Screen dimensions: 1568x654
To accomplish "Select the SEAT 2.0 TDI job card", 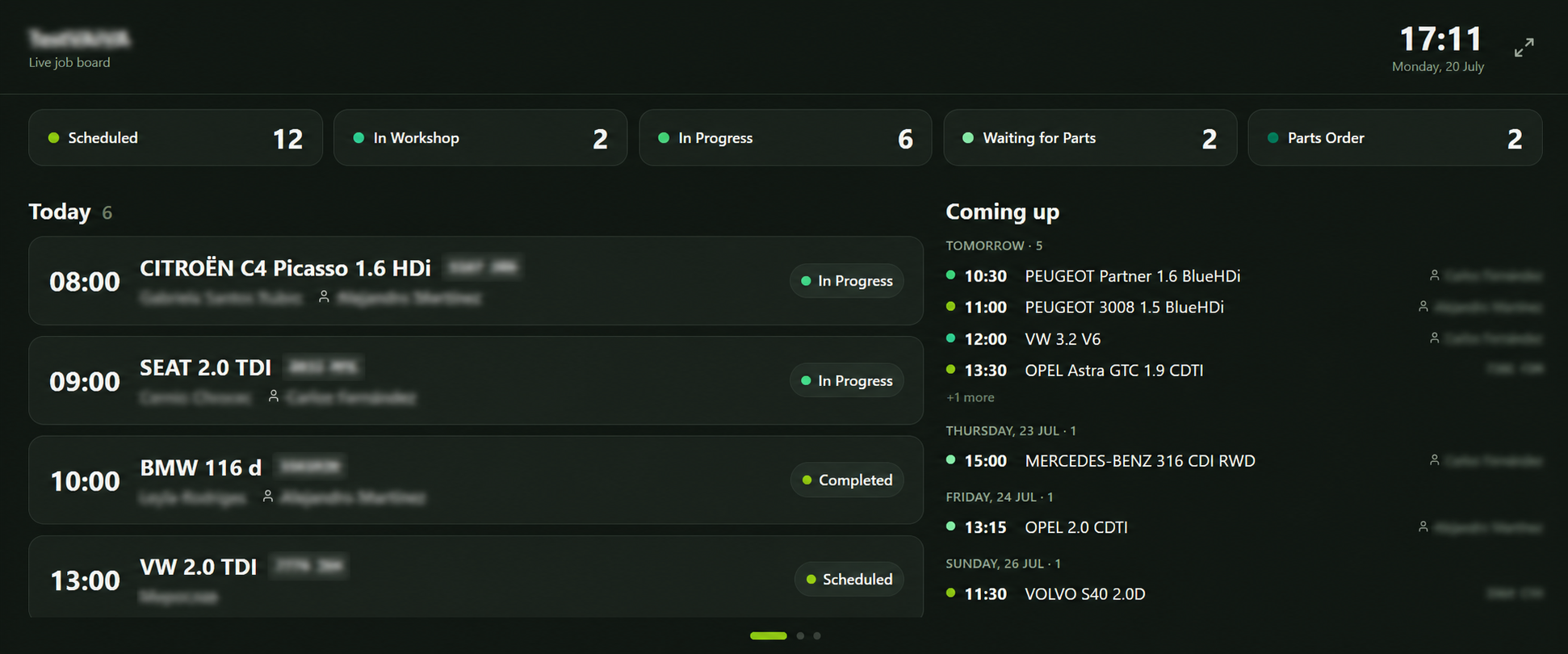I will pyautogui.click(x=476, y=380).
